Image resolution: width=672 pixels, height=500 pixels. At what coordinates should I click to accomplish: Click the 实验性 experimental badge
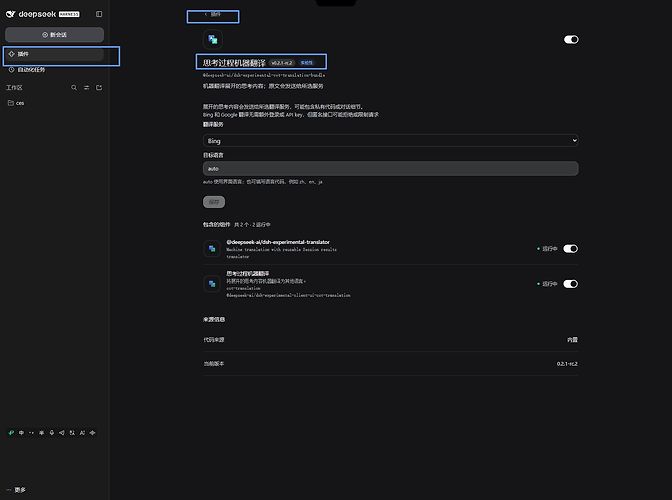(x=306, y=63)
